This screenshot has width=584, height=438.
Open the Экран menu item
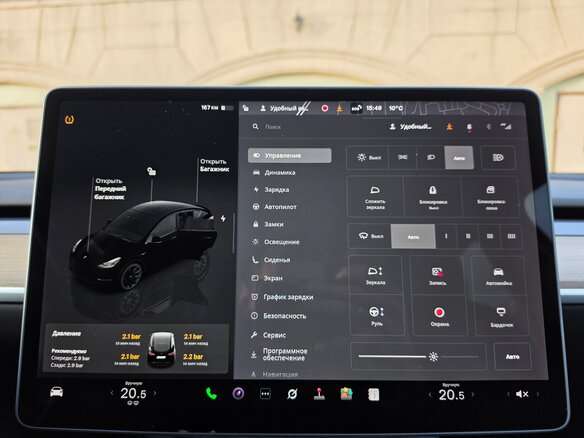click(x=267, y=278)
